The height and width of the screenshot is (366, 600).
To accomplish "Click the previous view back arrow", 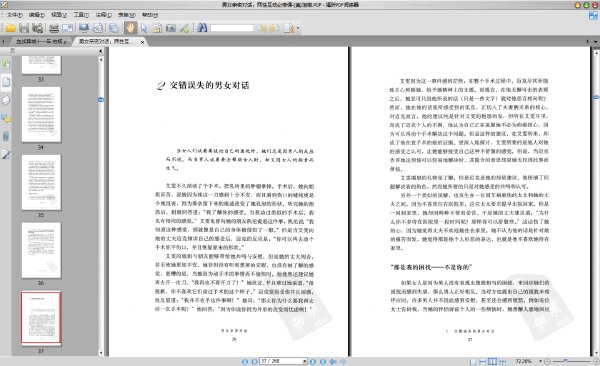I will point(333,361).
